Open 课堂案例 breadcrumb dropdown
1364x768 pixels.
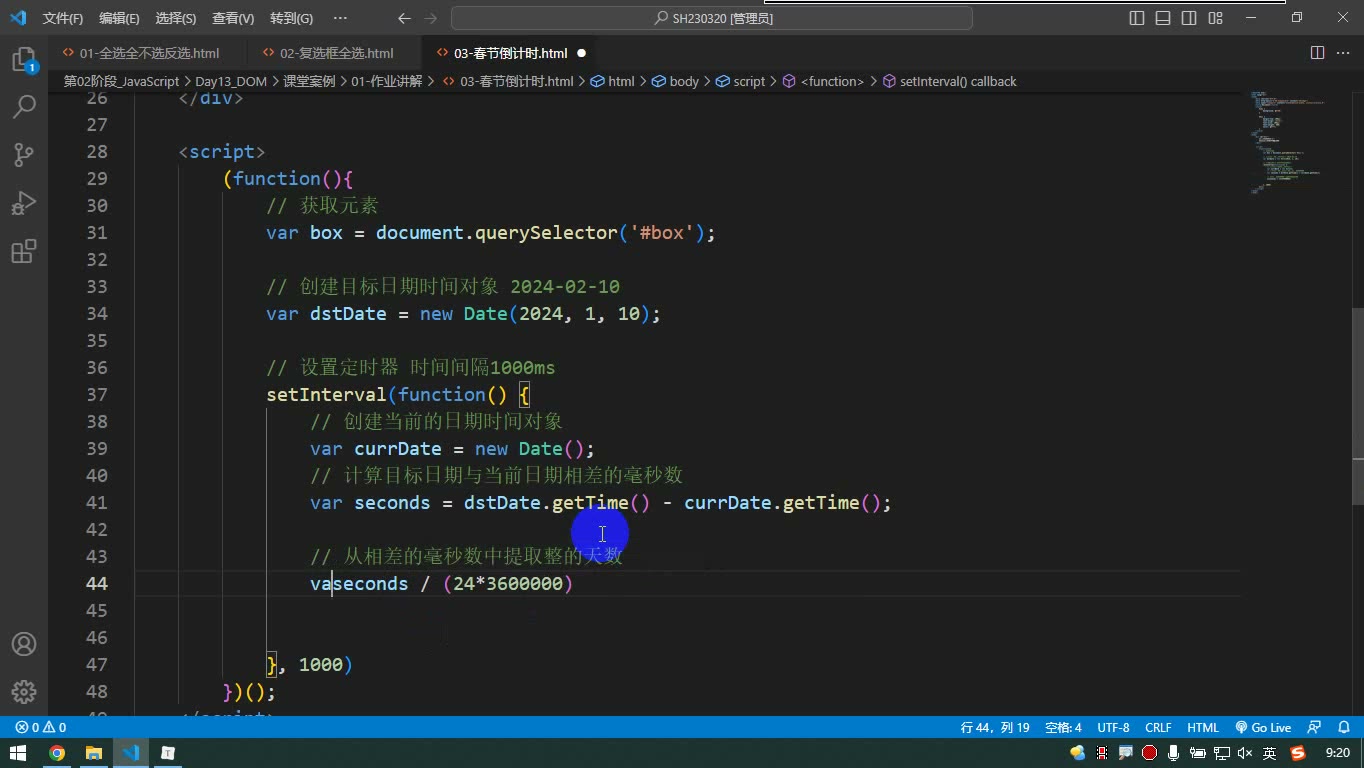(x=309, y=81)
